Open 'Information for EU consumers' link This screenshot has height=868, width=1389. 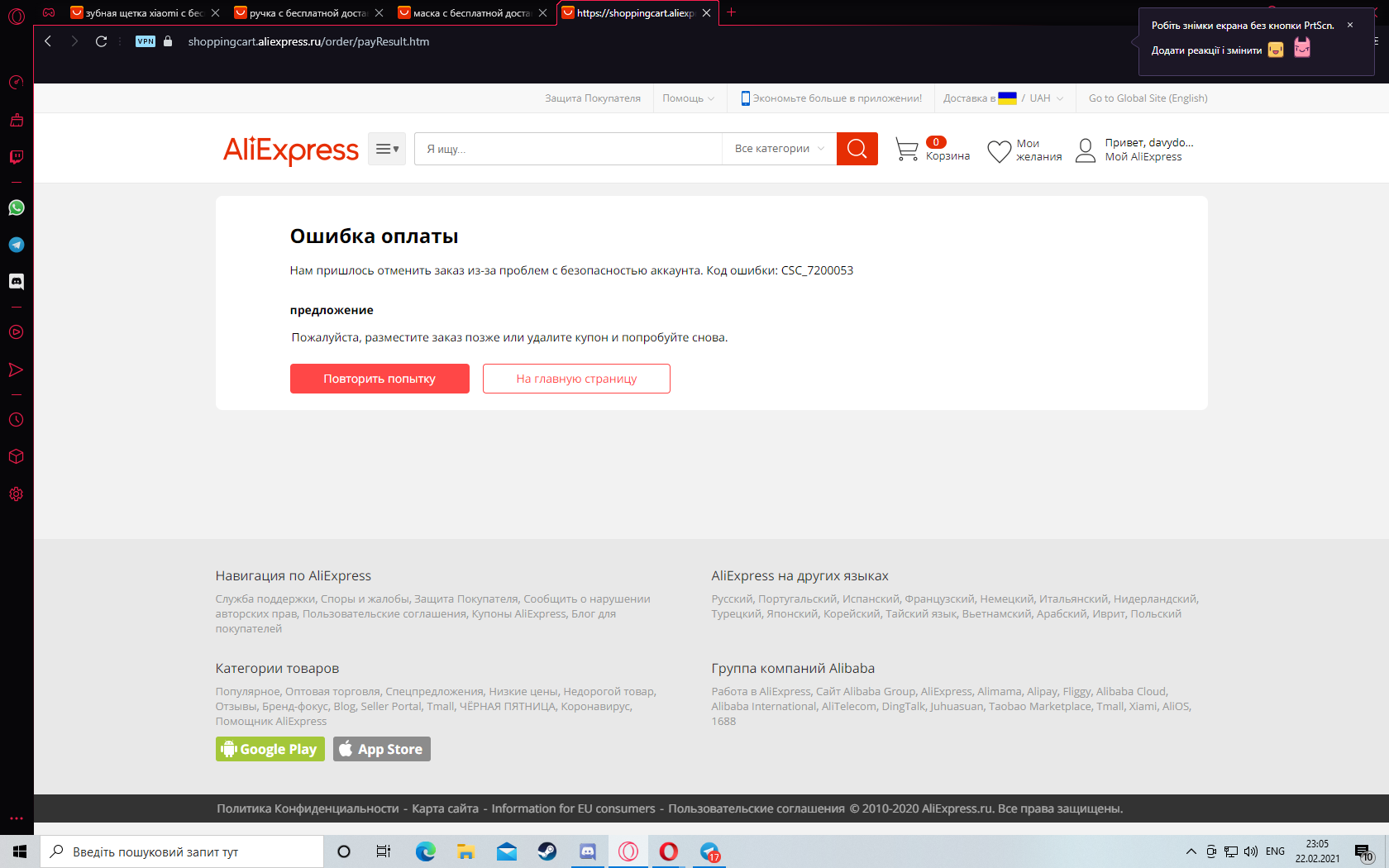[x=573, y=808]
